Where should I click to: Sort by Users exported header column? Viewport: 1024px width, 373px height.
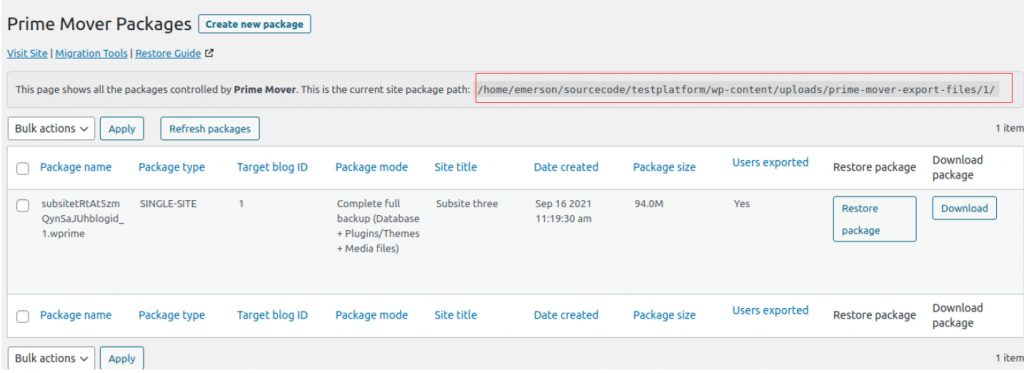[770, 162]
